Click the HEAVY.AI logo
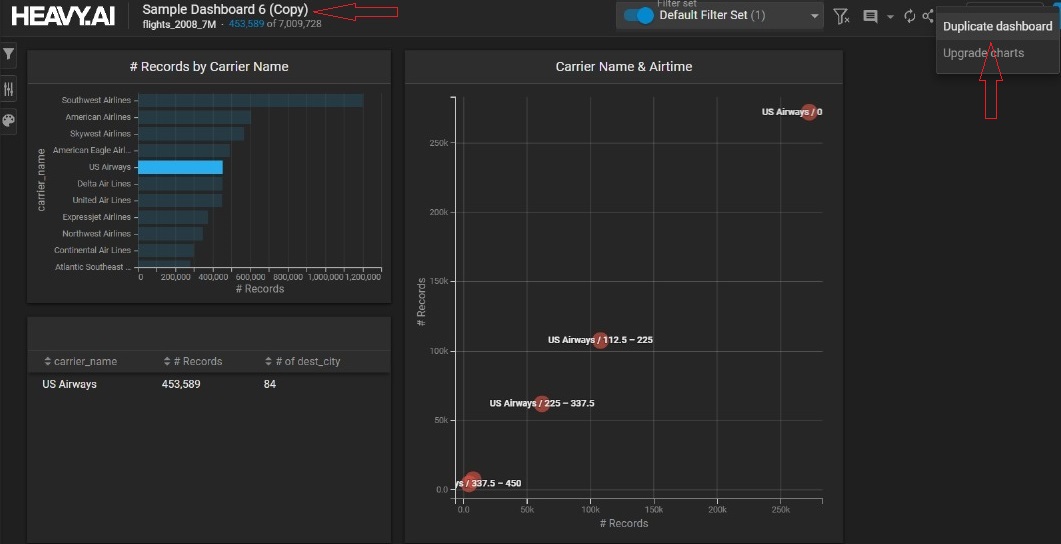This screenshot has height=544, width=1061. pyautogui.click(x=62, y=16)
